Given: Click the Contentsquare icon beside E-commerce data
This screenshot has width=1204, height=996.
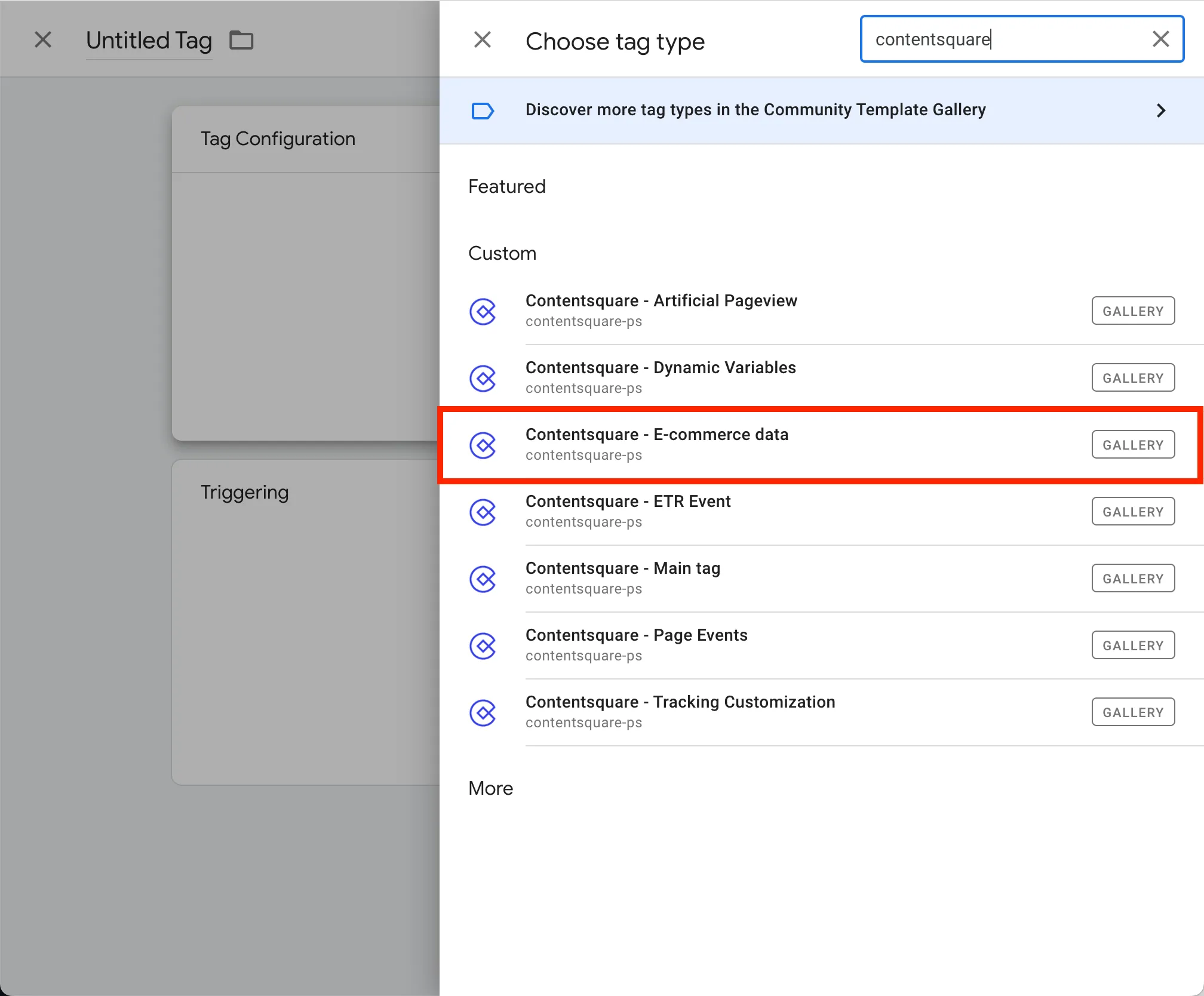Looking at the screenshot, I should point(483,445).
